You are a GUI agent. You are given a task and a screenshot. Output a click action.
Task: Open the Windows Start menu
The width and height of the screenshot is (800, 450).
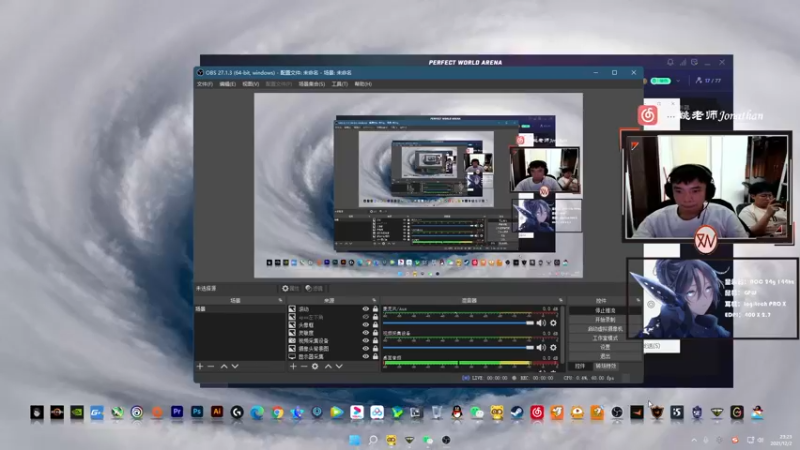pyautogui.click(x=354, y=440)
